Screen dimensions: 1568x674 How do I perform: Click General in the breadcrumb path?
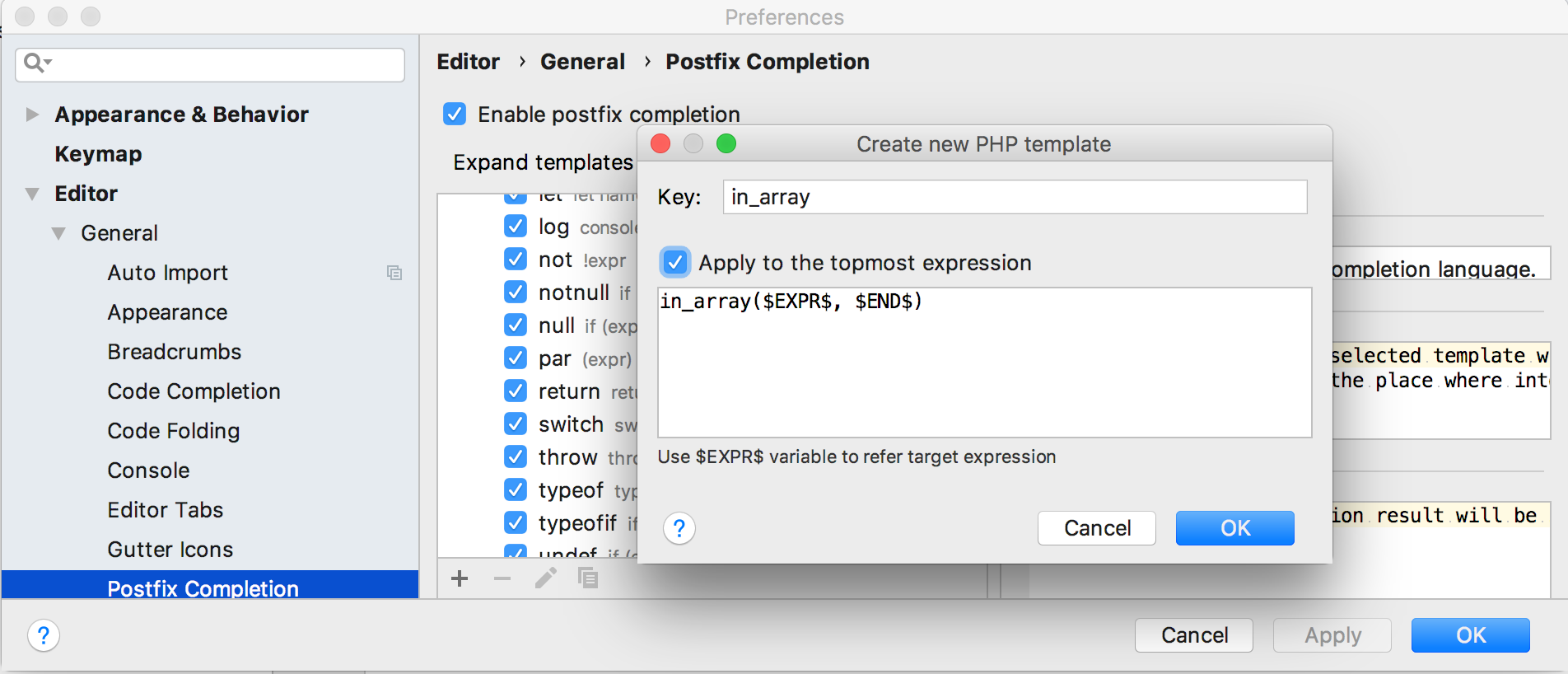tap(582, 62)
